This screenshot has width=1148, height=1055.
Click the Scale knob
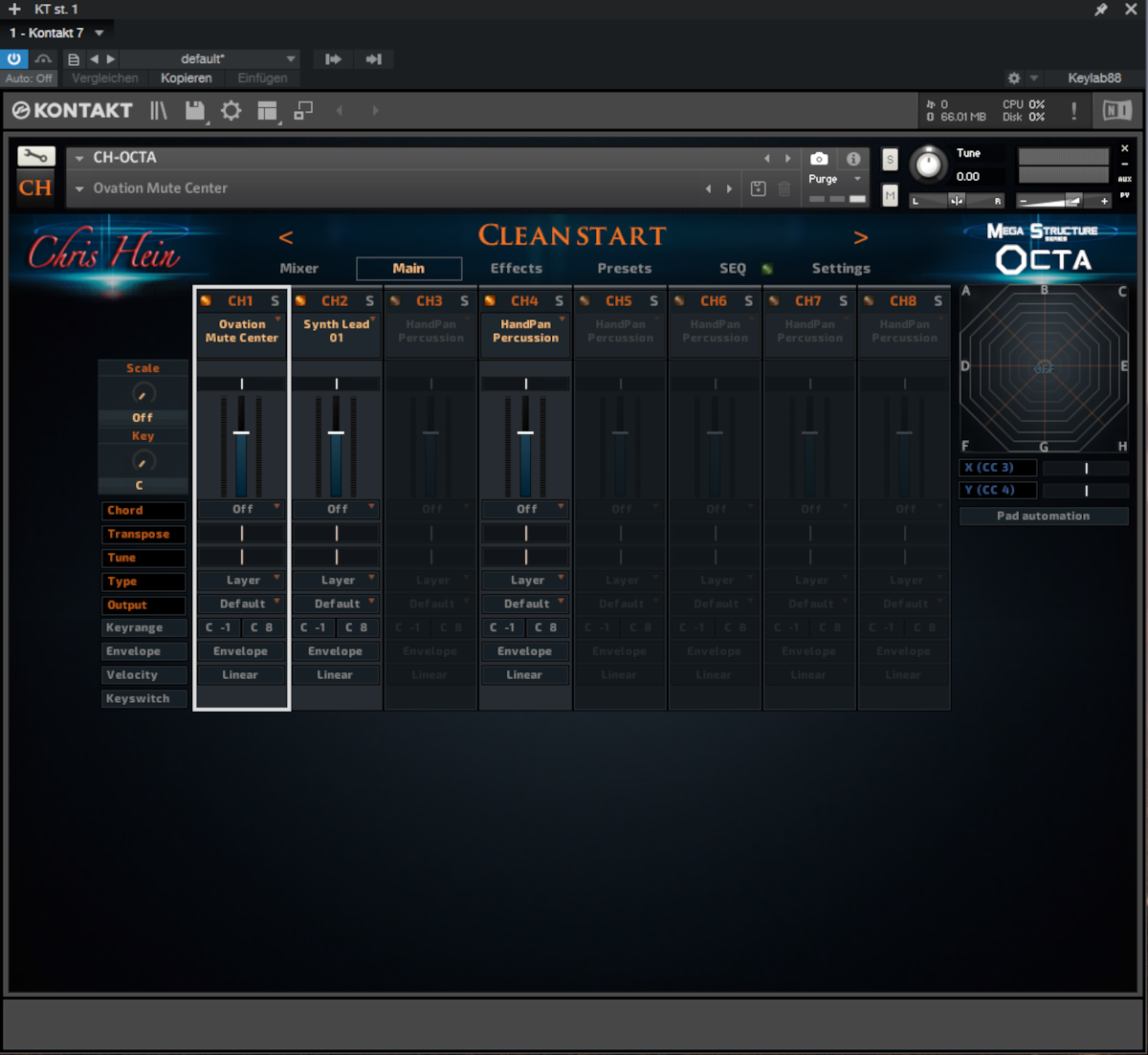click(143, 393)
